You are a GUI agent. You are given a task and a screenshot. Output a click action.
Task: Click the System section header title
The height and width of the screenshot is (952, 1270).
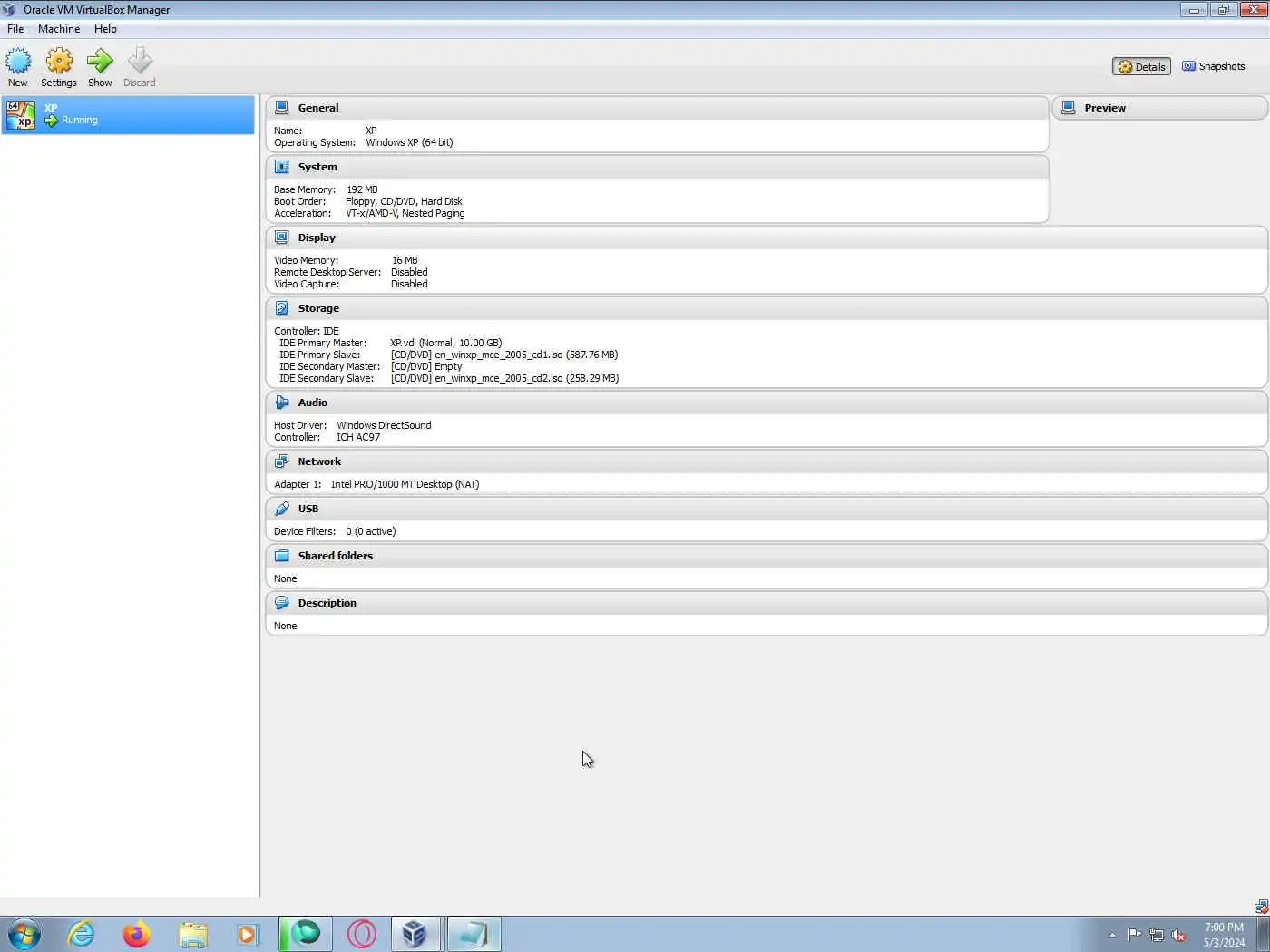[317, 167]
